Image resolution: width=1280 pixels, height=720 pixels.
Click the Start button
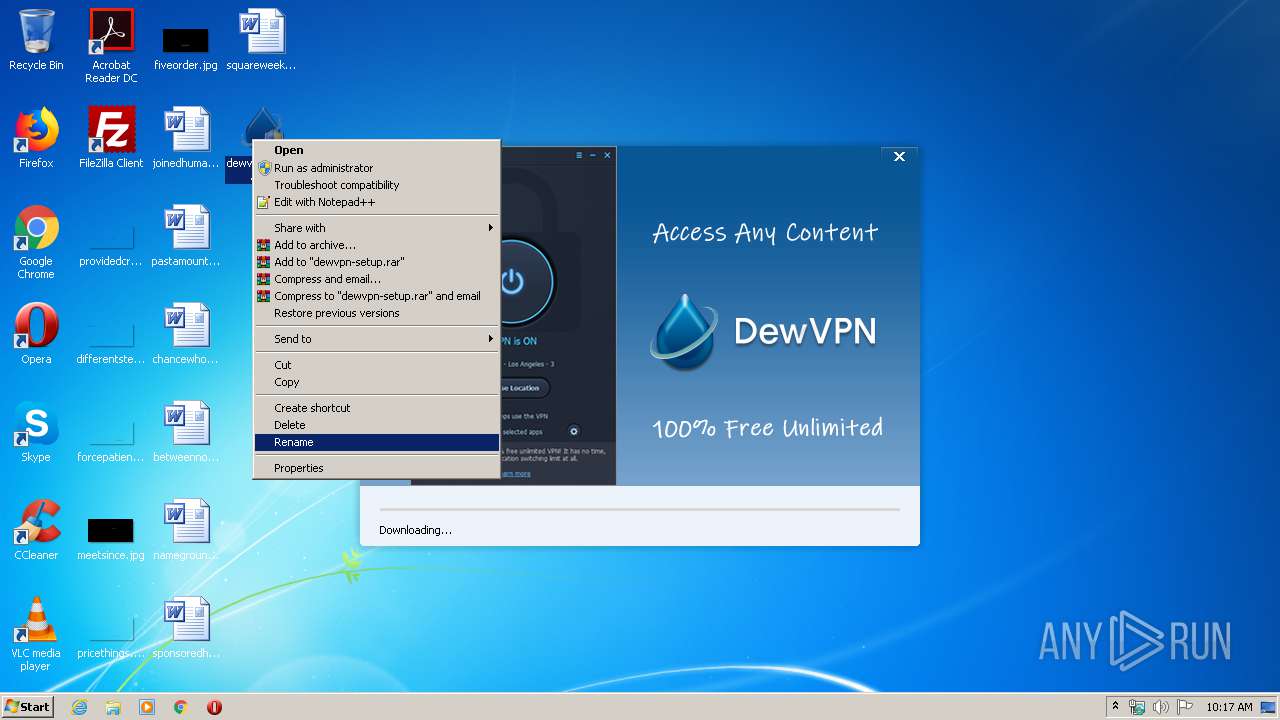tap(28, 707)
